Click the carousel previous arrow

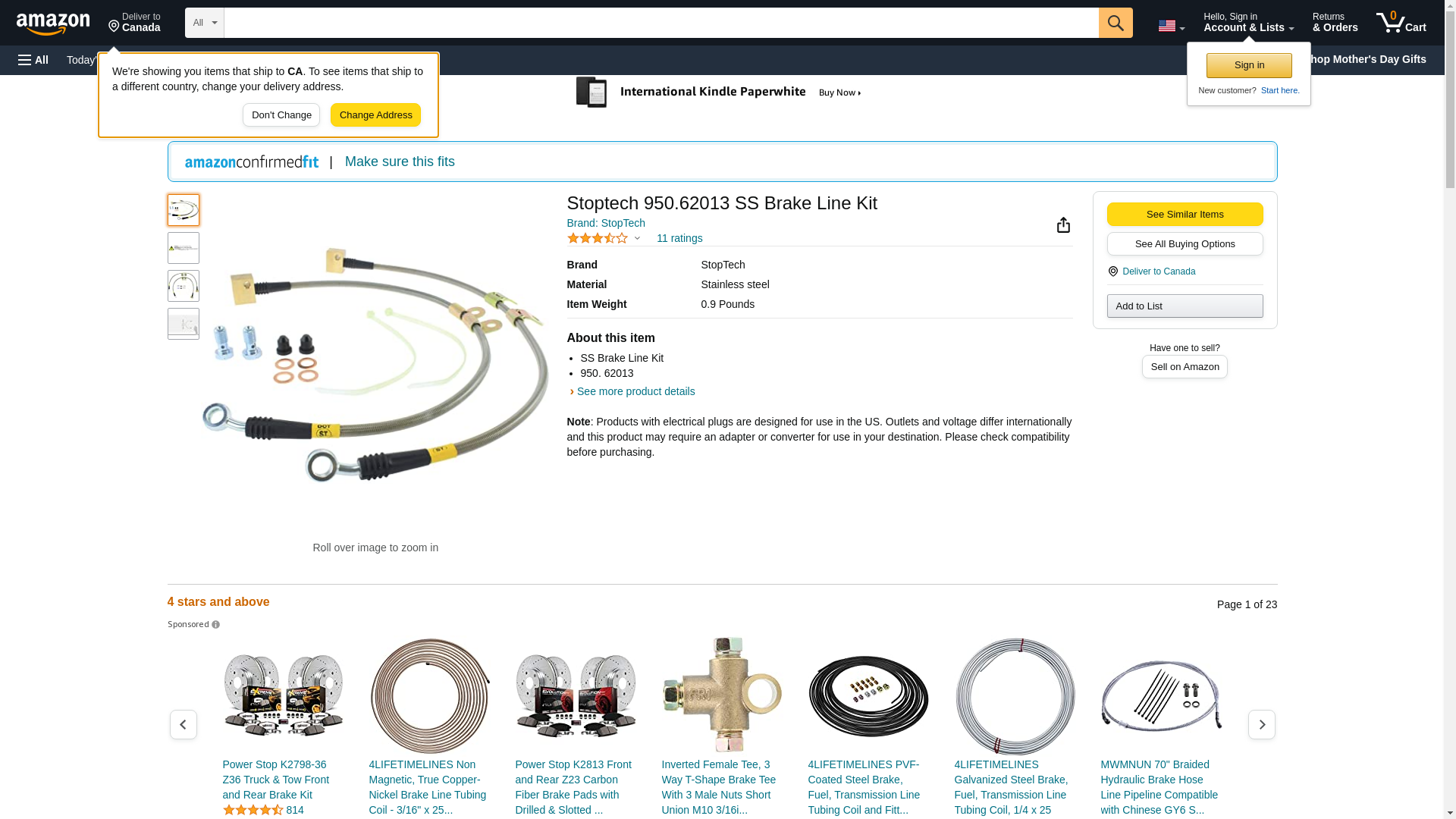(x=183, y=725)
